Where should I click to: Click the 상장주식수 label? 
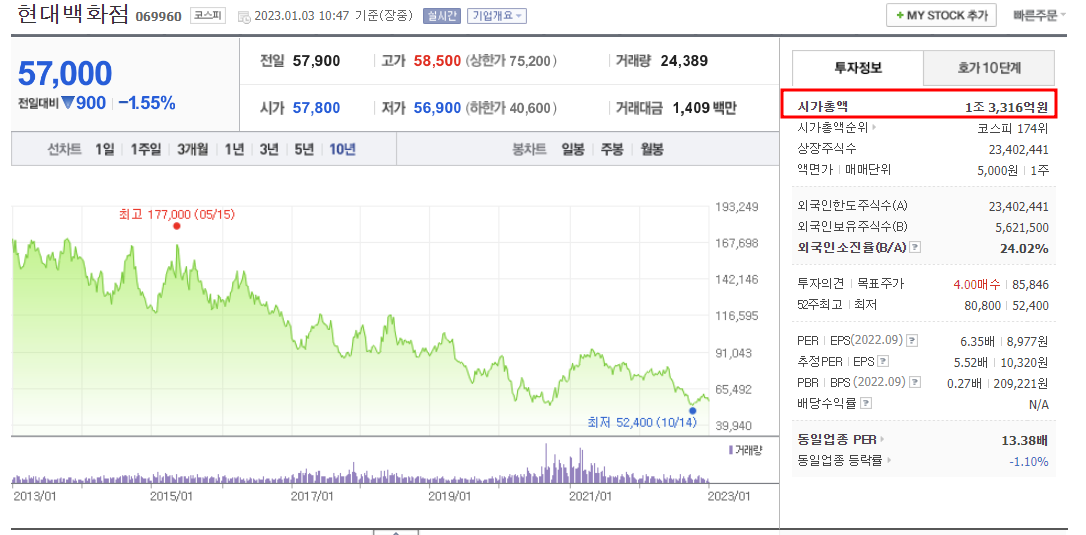(827, 148)
